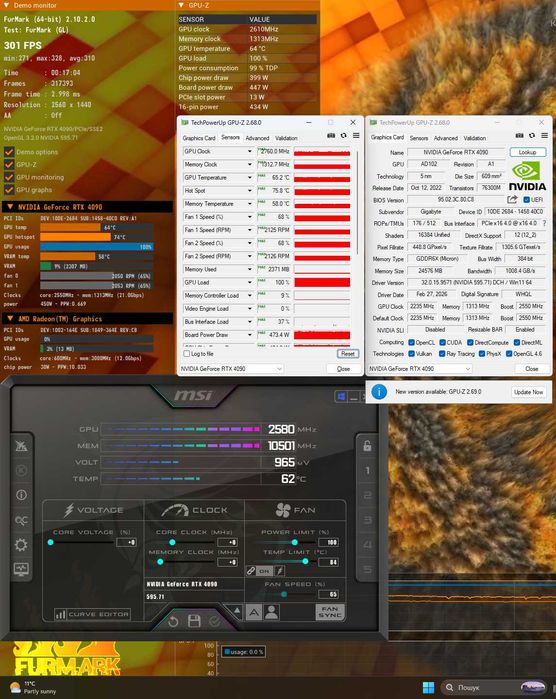Toggle FurMark Demo options checkbox
The height and width of the screenshot is (699, 556).
9,152
